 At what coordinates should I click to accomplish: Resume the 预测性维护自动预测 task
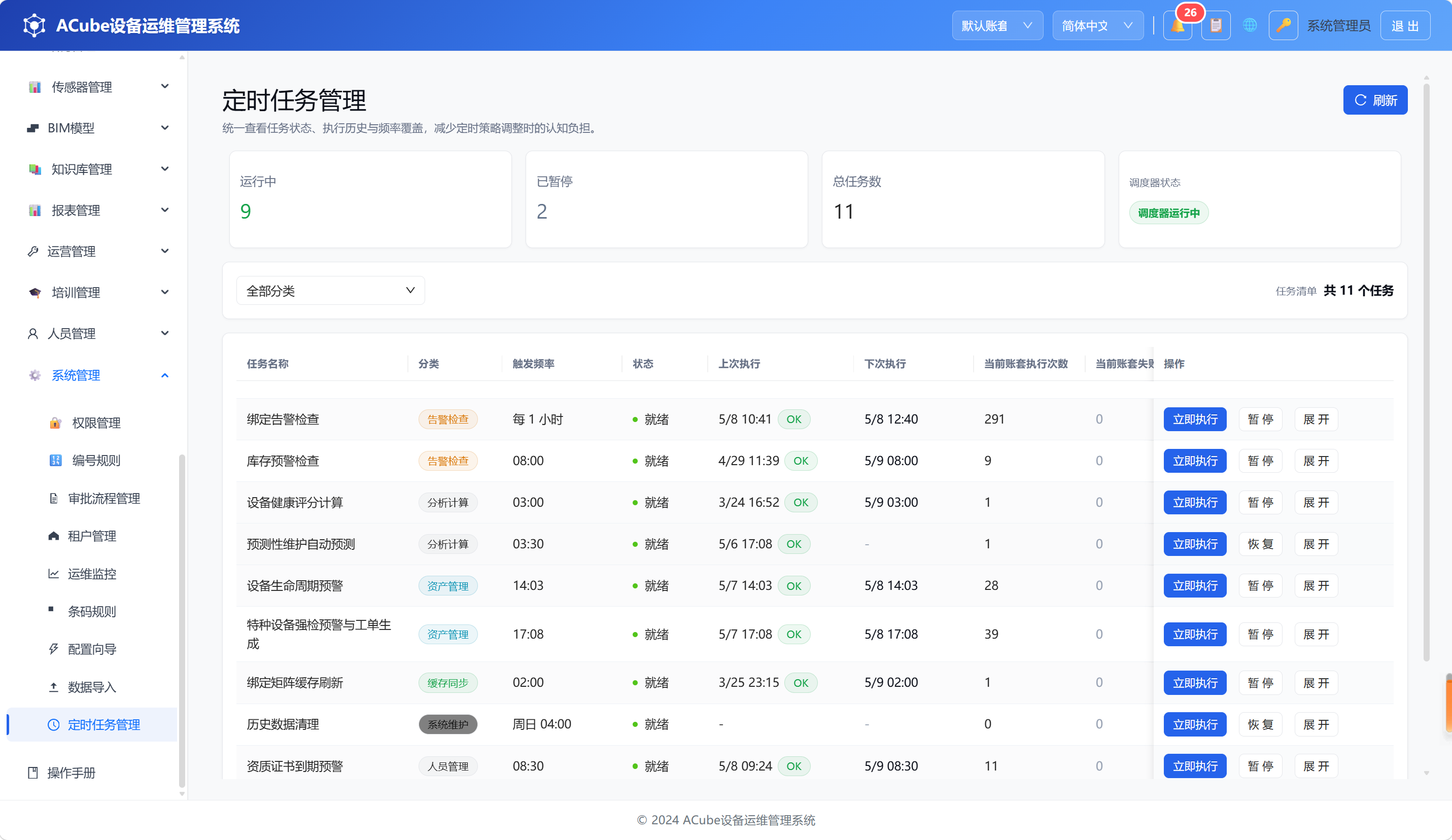tap(1260, 544)
